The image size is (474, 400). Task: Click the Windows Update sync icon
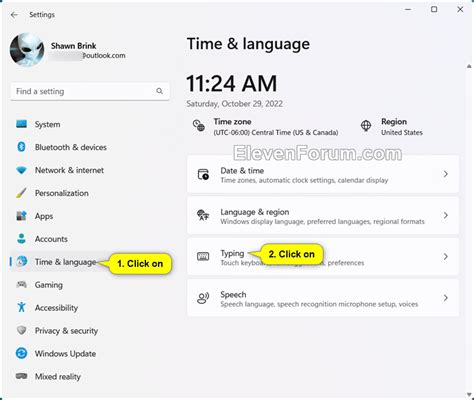pyautogui.click(x=22, y=353)
